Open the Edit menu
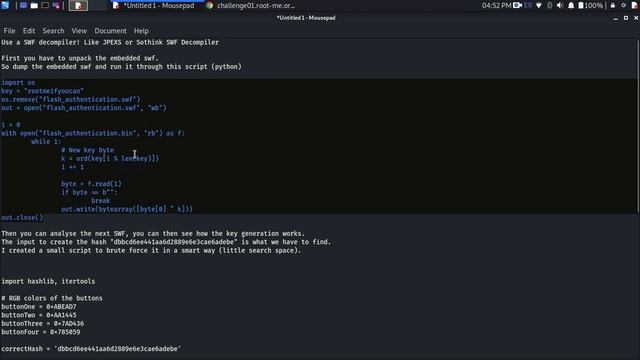 pos(29,31)
